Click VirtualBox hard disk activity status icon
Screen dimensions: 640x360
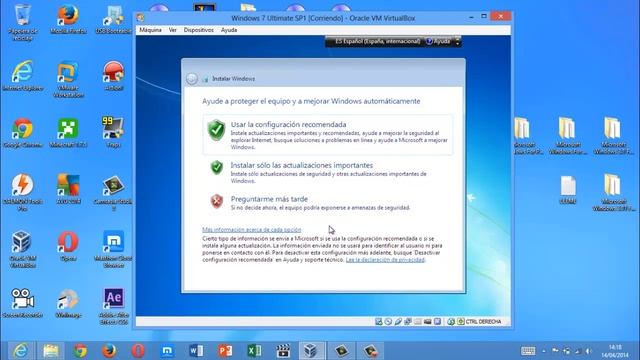[x=378, y=322]
